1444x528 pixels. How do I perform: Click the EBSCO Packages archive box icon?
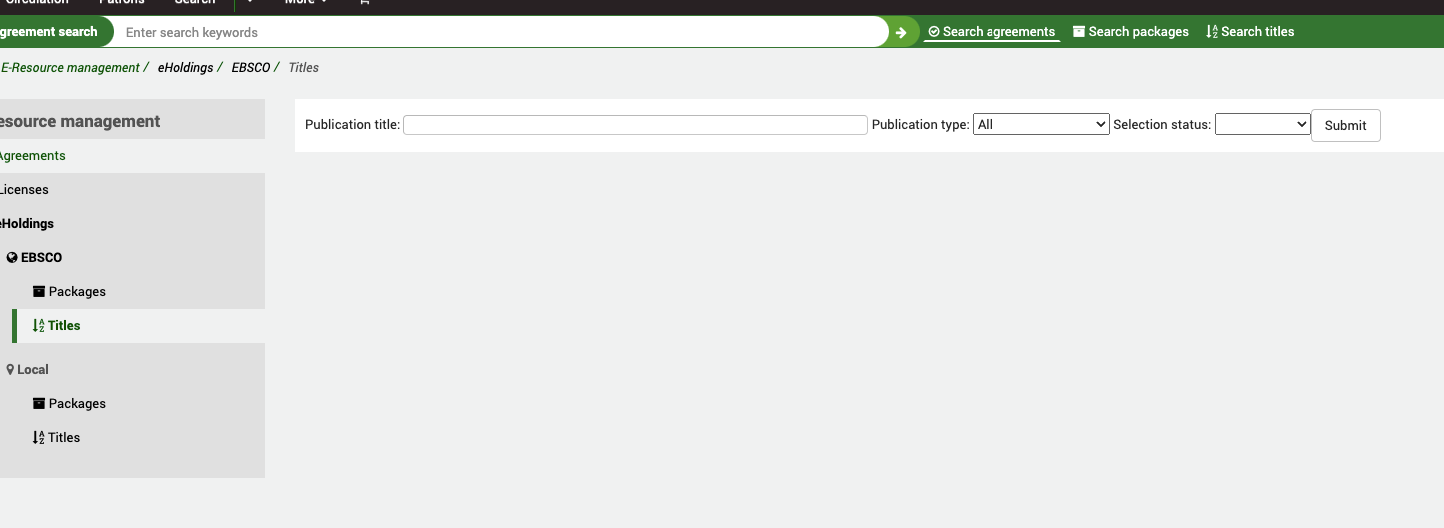point(39,292)
